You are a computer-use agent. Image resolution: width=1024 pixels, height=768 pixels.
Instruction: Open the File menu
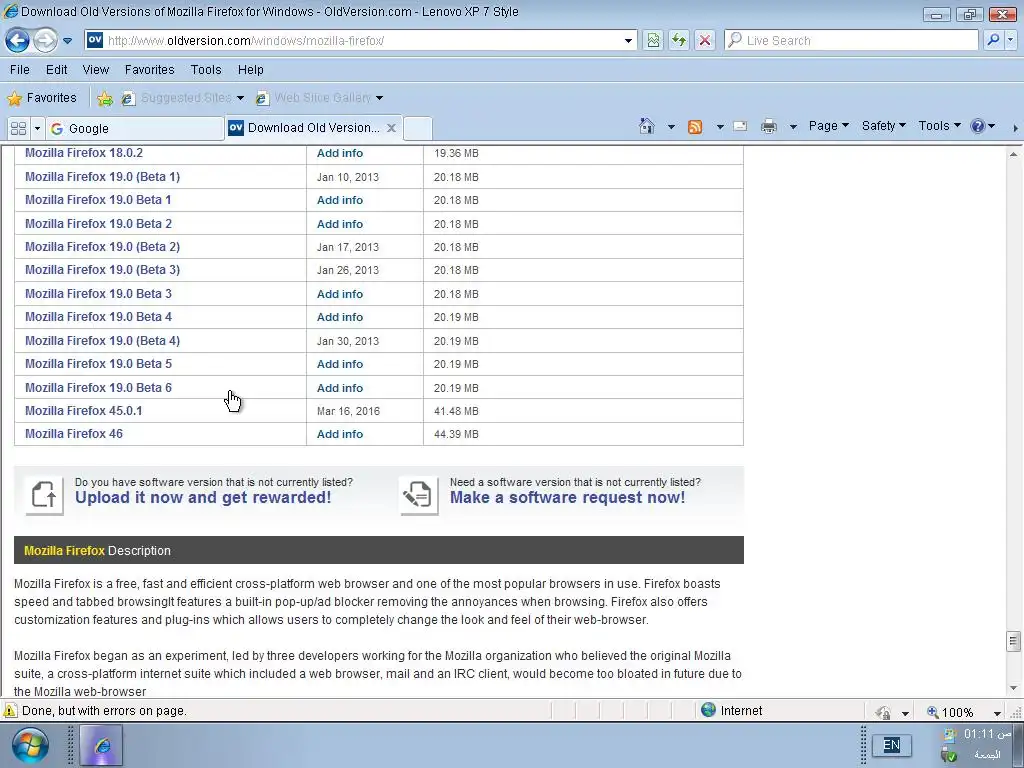coord(20,70)
